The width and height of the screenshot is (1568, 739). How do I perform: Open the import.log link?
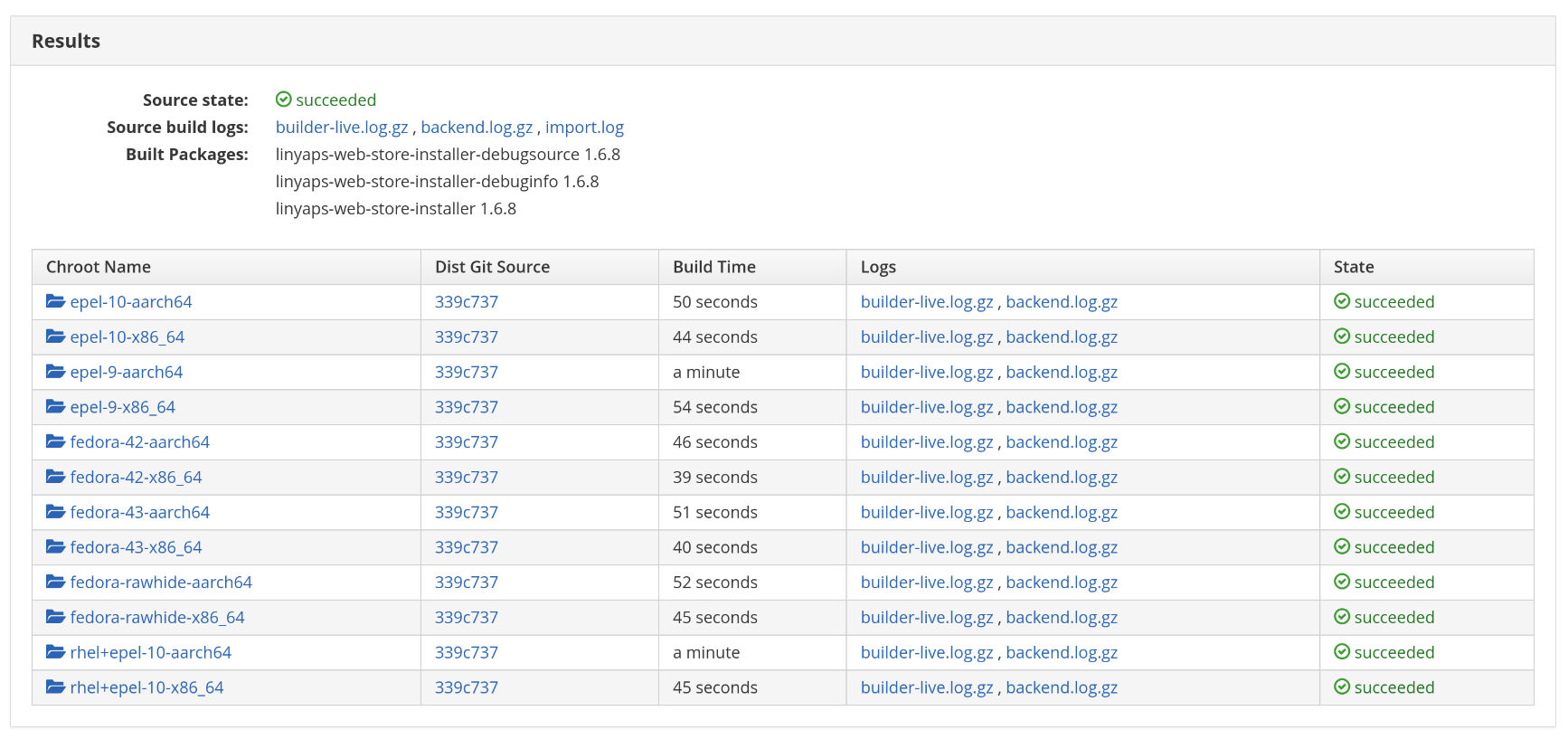[x=584, y=128]
